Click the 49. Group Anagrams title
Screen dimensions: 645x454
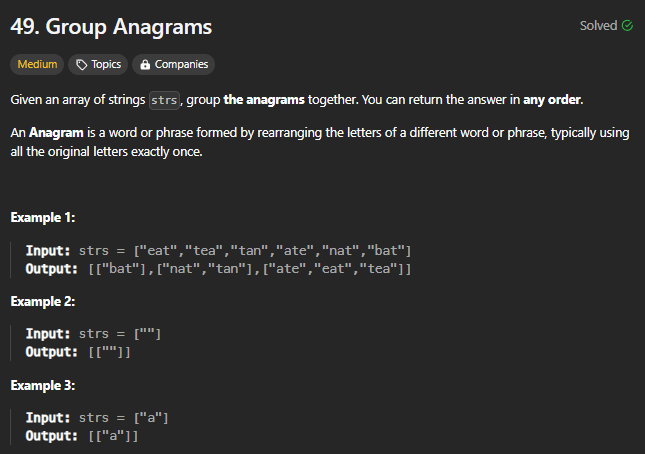111,27
